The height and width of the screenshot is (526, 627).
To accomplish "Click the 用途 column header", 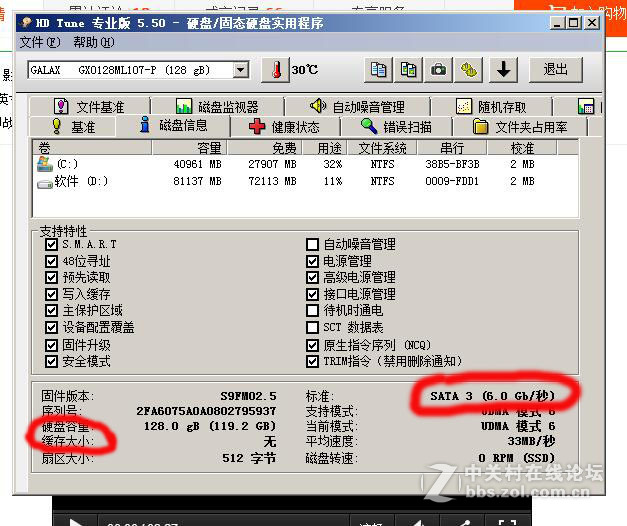I will coord(325,148).
